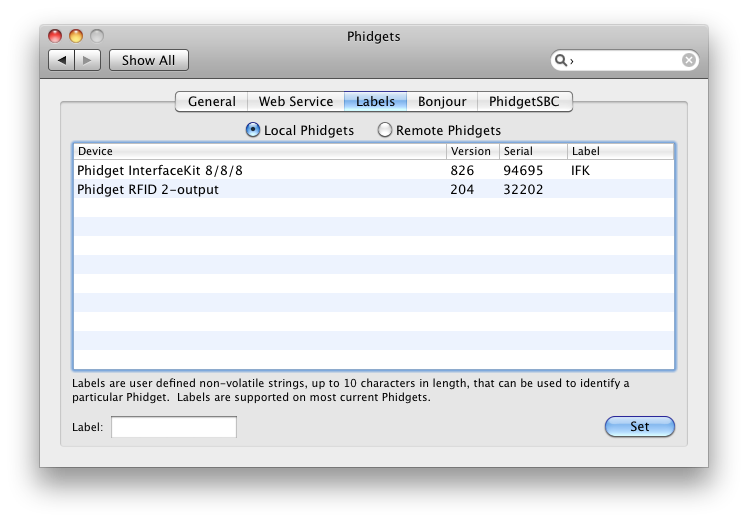Click version value 826
748x522 pixels.
pyautogui.click(x=462, y=170)
